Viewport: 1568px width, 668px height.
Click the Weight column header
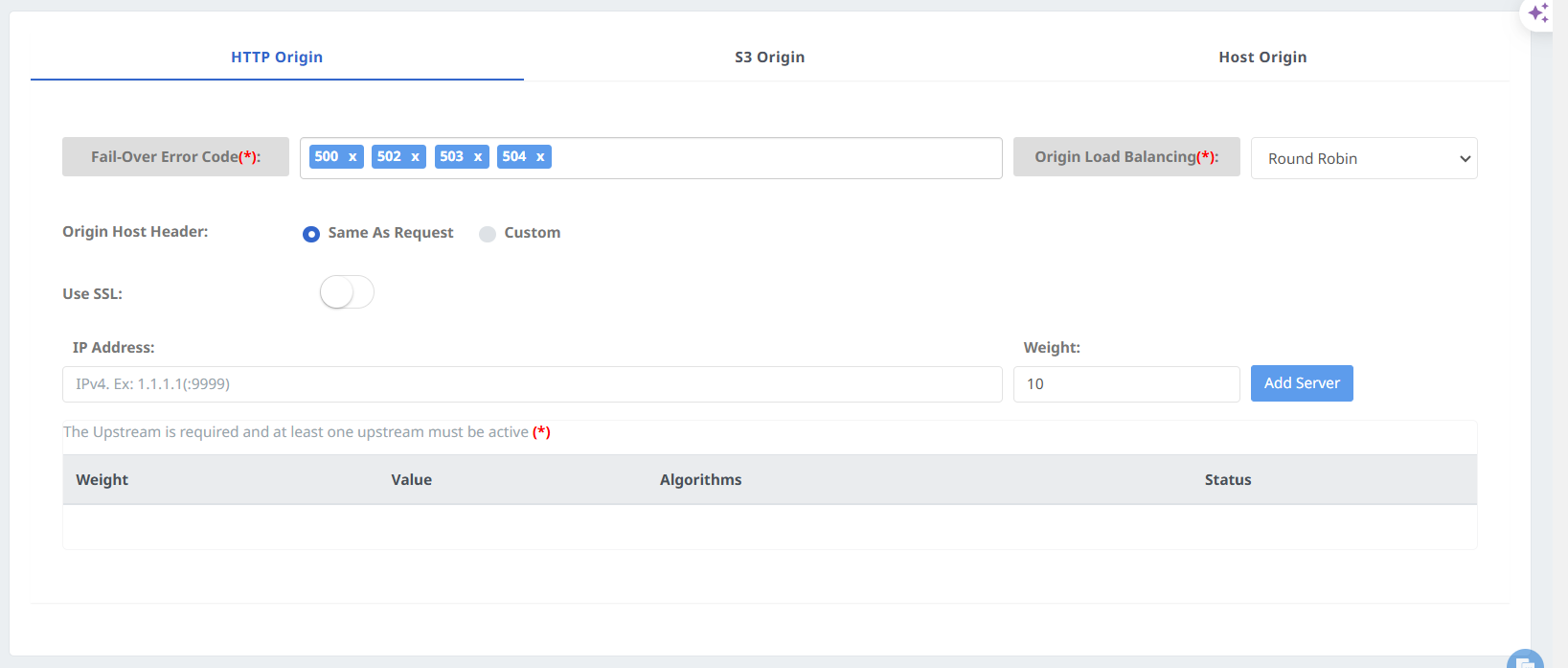point(102,480)
